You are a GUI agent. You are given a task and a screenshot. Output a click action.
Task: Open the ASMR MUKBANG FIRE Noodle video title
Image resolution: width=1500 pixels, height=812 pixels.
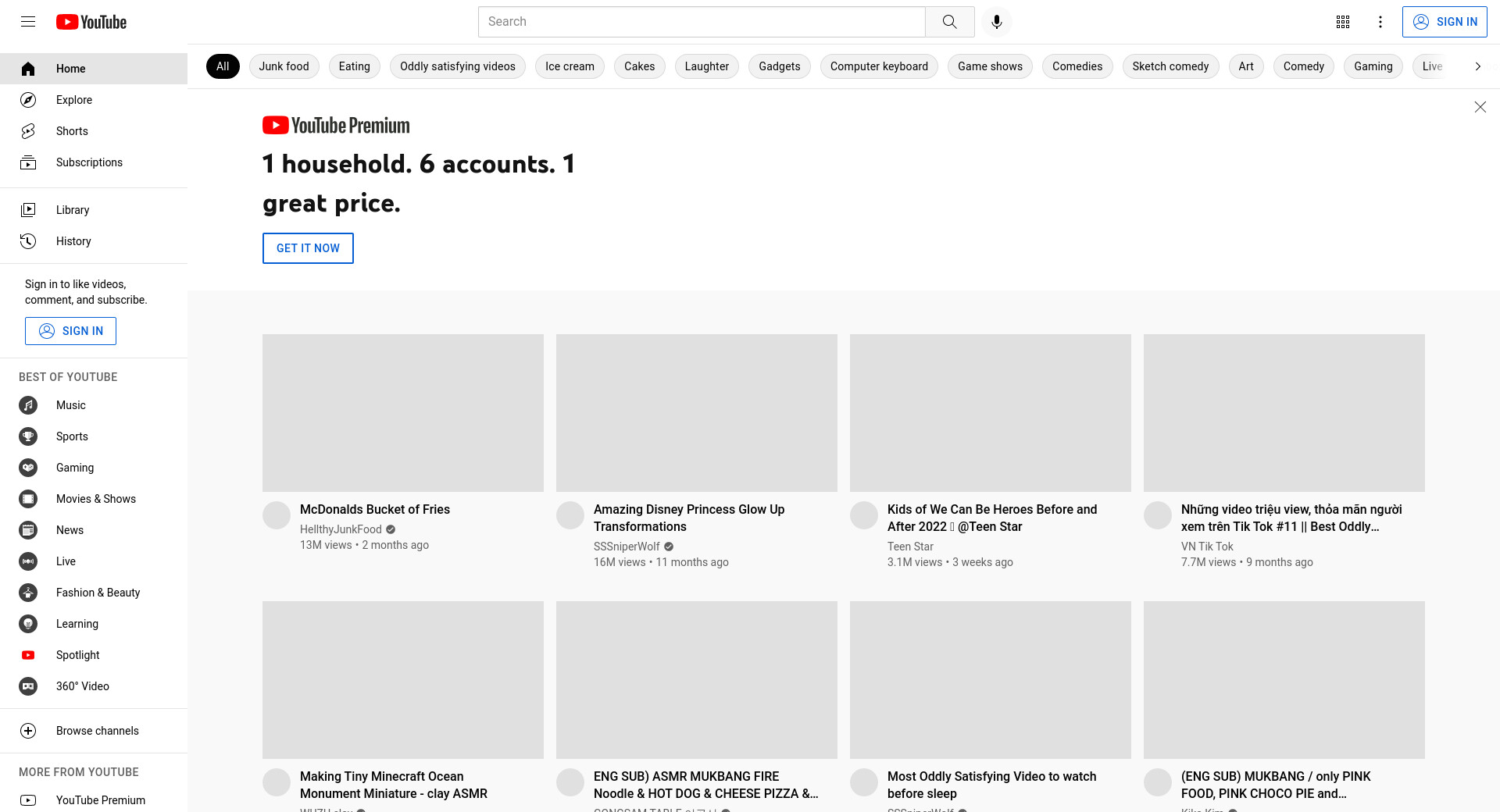(705, 785)
